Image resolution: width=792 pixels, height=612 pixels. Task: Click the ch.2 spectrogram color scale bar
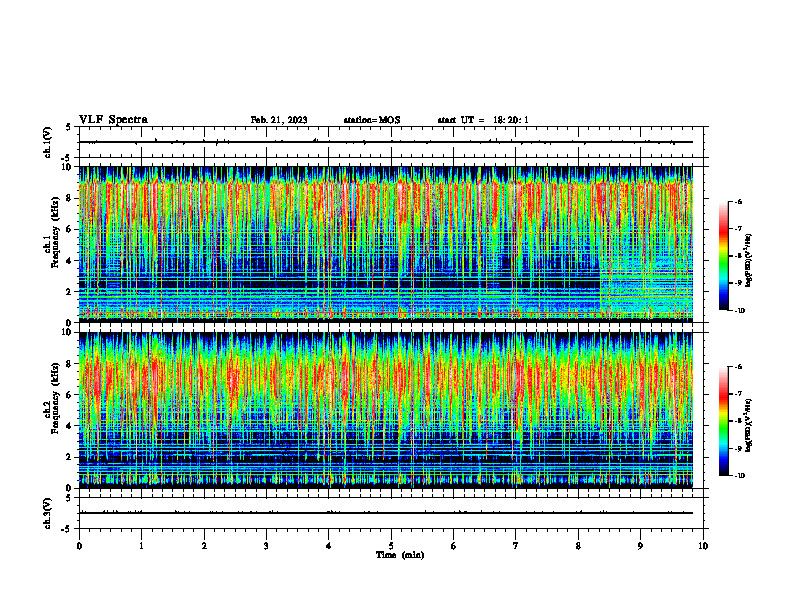coord(723,421)
